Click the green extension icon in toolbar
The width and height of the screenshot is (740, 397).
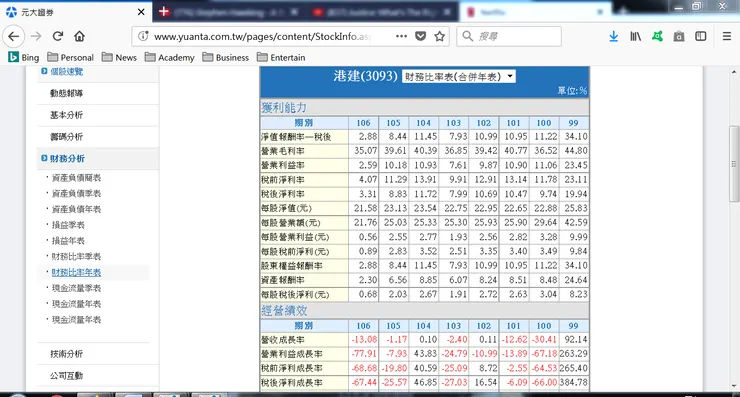tap(657, 36)
